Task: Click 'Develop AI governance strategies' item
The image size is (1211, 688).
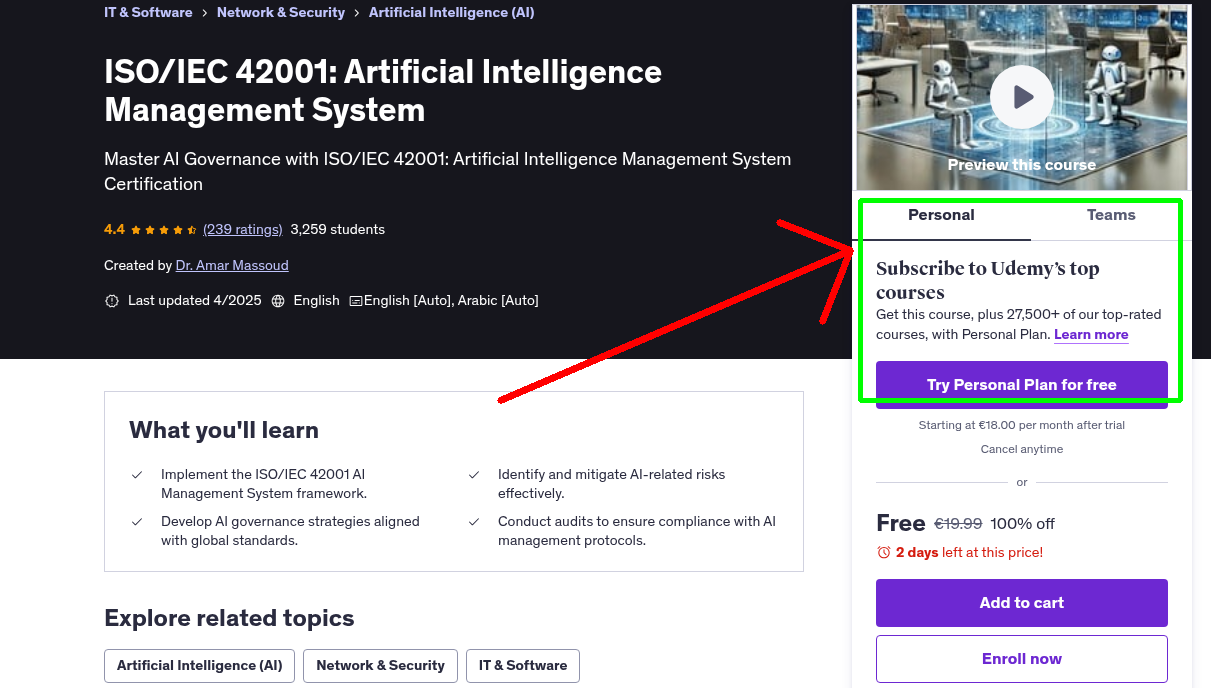Action: tap(290, 531)
